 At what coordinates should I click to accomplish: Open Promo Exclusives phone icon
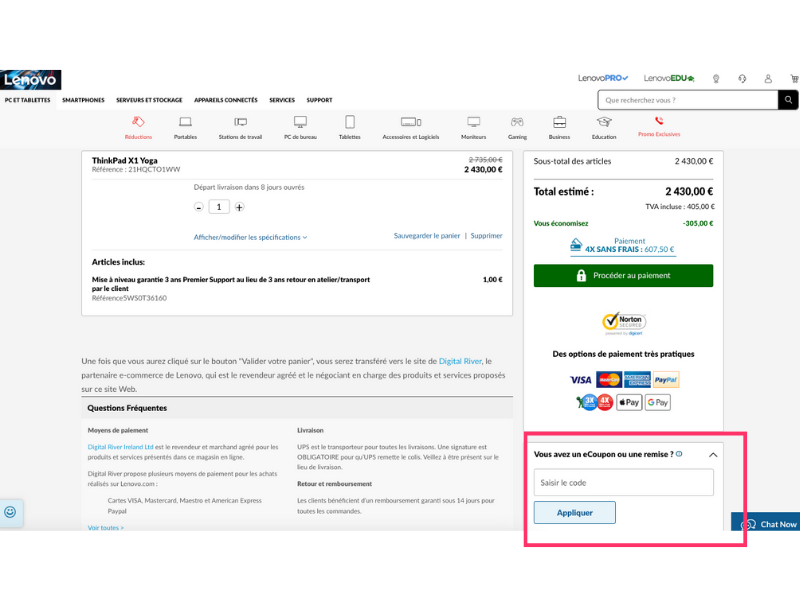(x=659, y=126)
